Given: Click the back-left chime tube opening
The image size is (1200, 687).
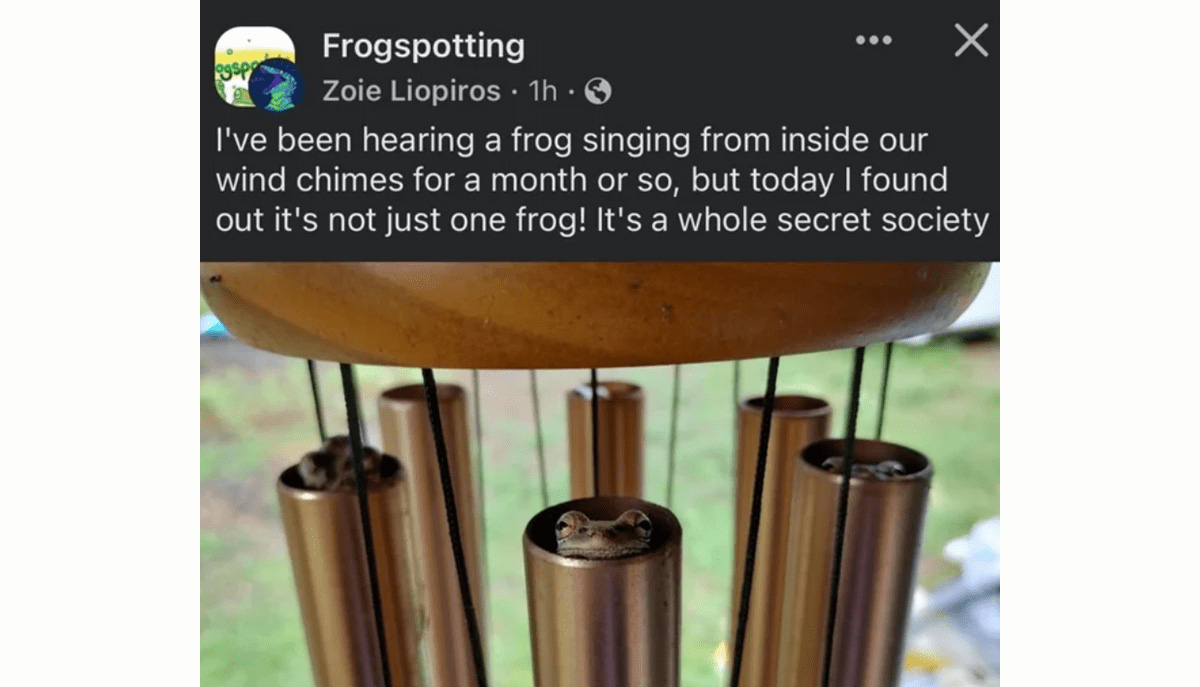Looking at the screenshot, I should (x=421, y=393).
